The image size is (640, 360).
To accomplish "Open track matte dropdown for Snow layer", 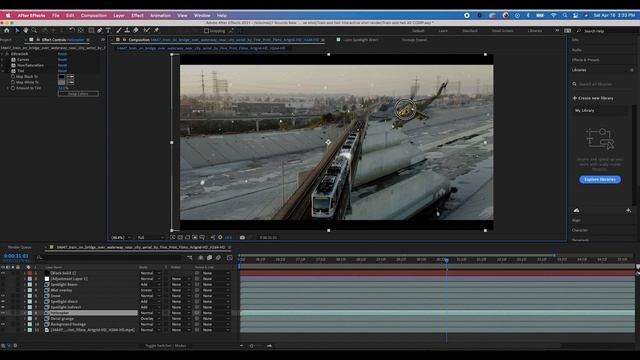I will tap(180, 296).
